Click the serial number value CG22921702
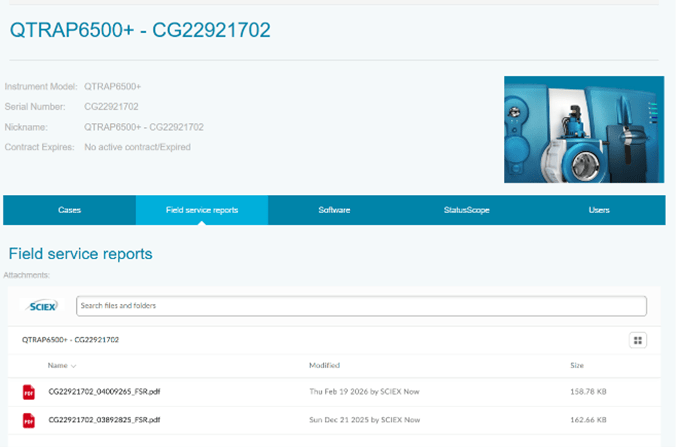676x447 pixels. 111,106
